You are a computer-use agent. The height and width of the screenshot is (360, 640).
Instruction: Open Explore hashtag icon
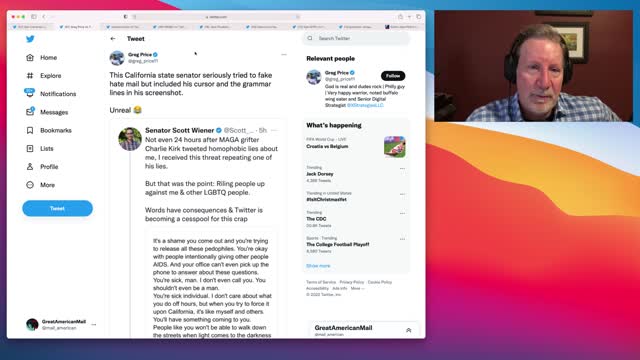30,76
